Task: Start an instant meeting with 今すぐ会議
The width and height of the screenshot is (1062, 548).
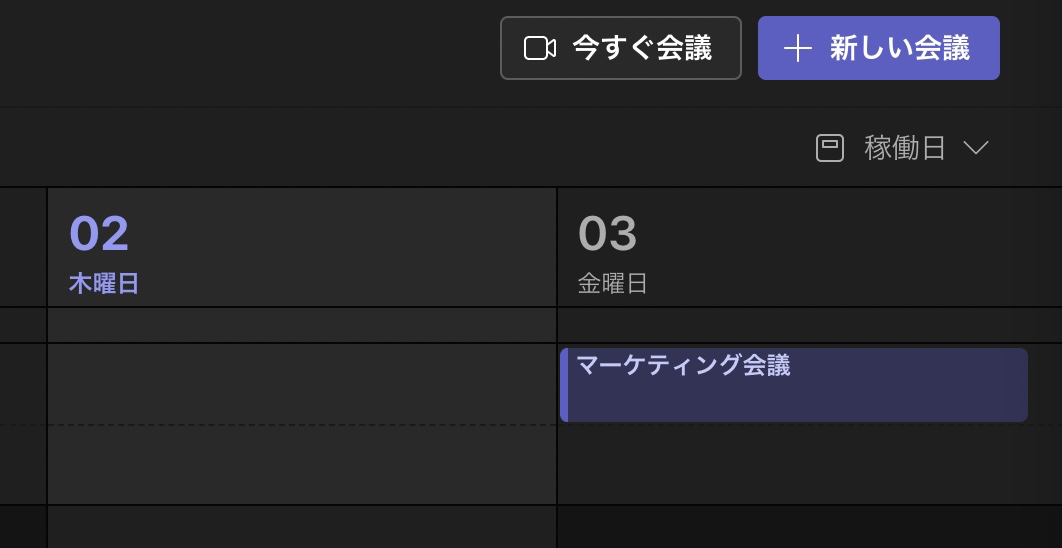Action: (x=620, y=48)
